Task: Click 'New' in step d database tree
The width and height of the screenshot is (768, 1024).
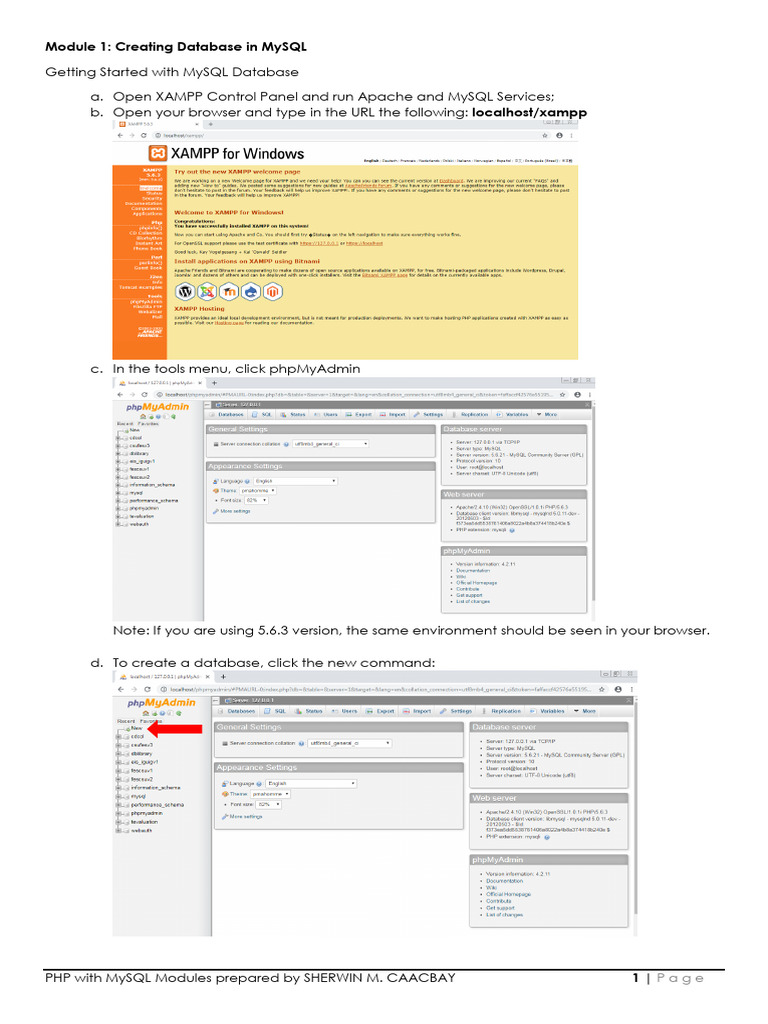Action: click(135, 728)
